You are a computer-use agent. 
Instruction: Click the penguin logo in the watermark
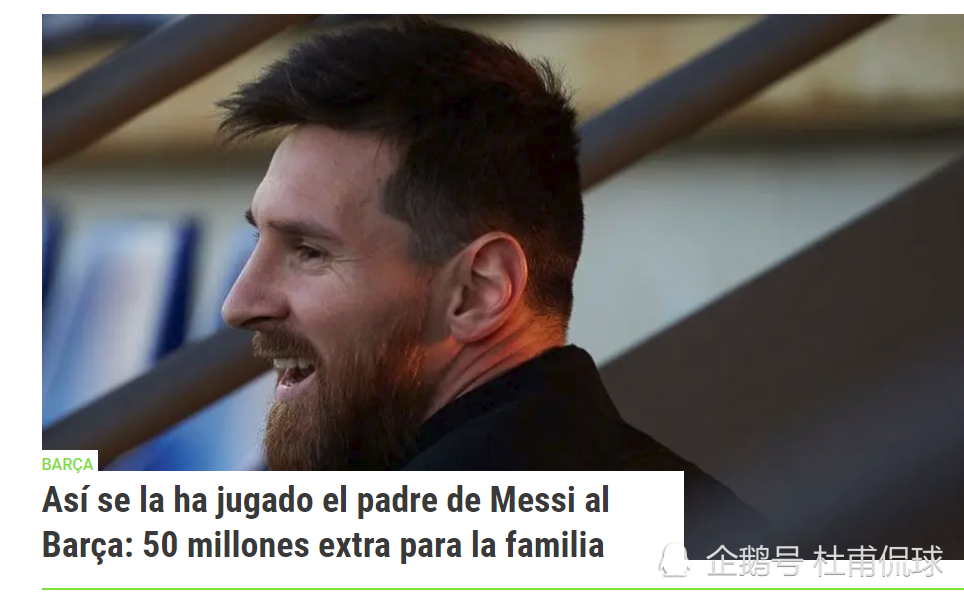coord(674,559)
